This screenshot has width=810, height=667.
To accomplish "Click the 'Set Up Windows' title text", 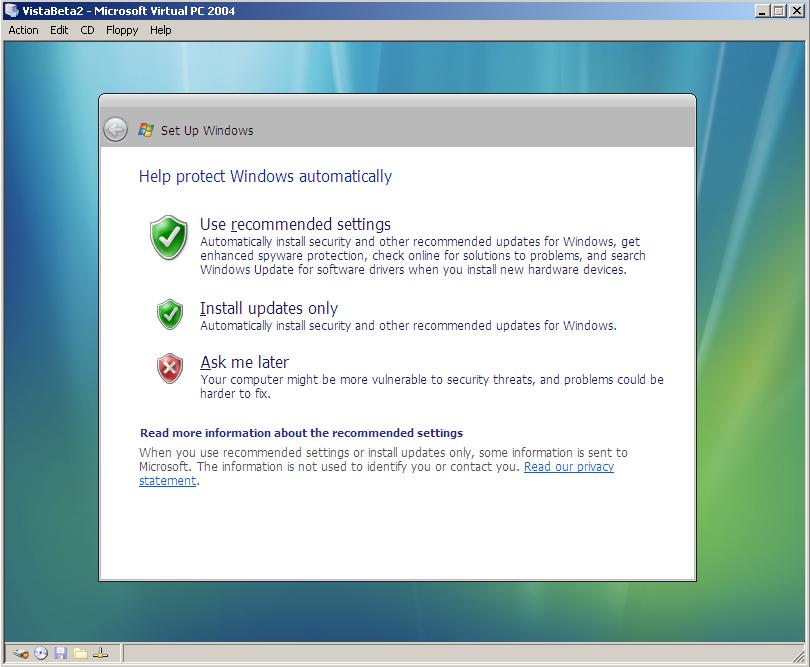I will pyautogui.click(x=207, y=130).
